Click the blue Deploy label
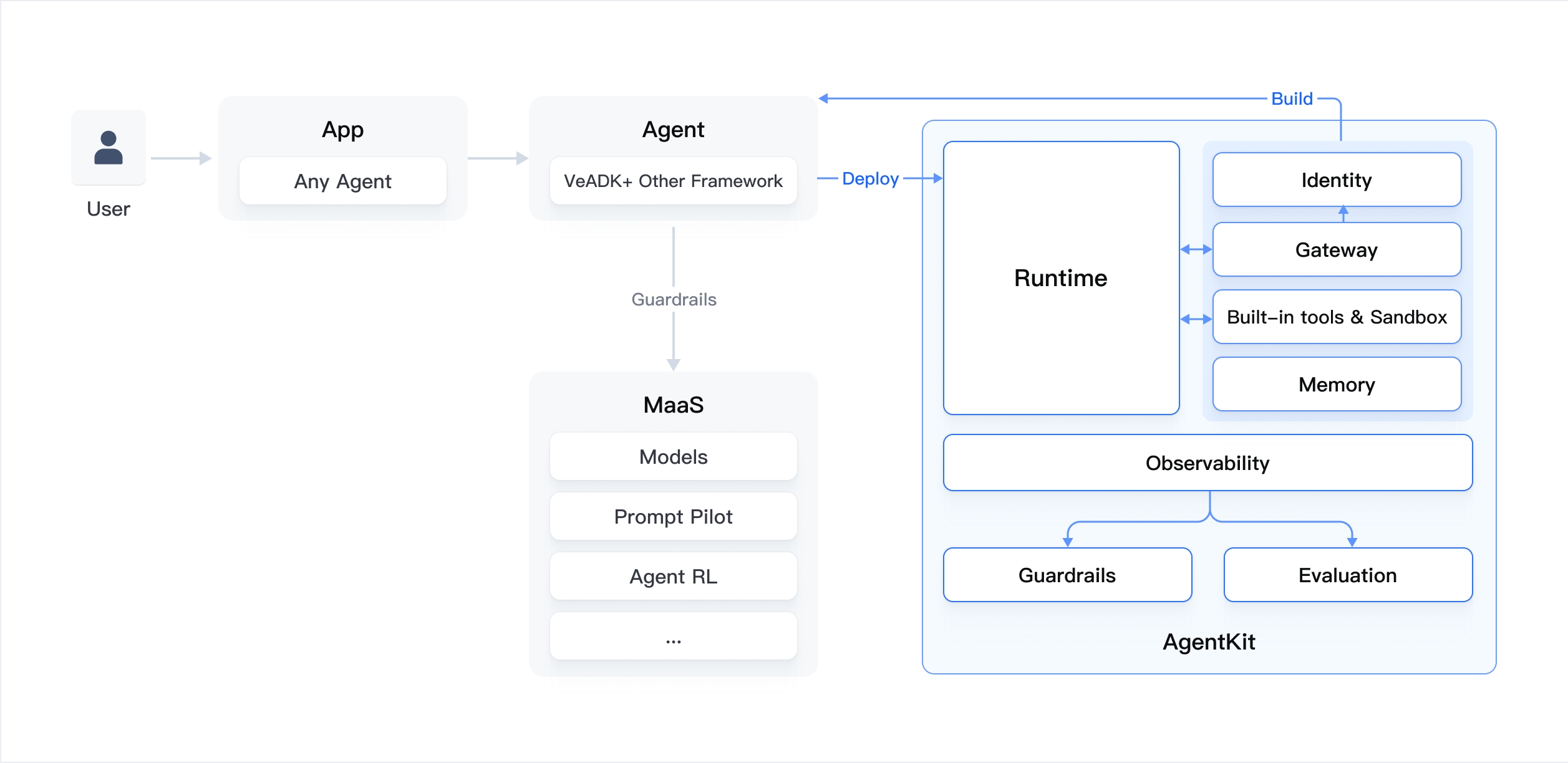 [x=870, y=179]
